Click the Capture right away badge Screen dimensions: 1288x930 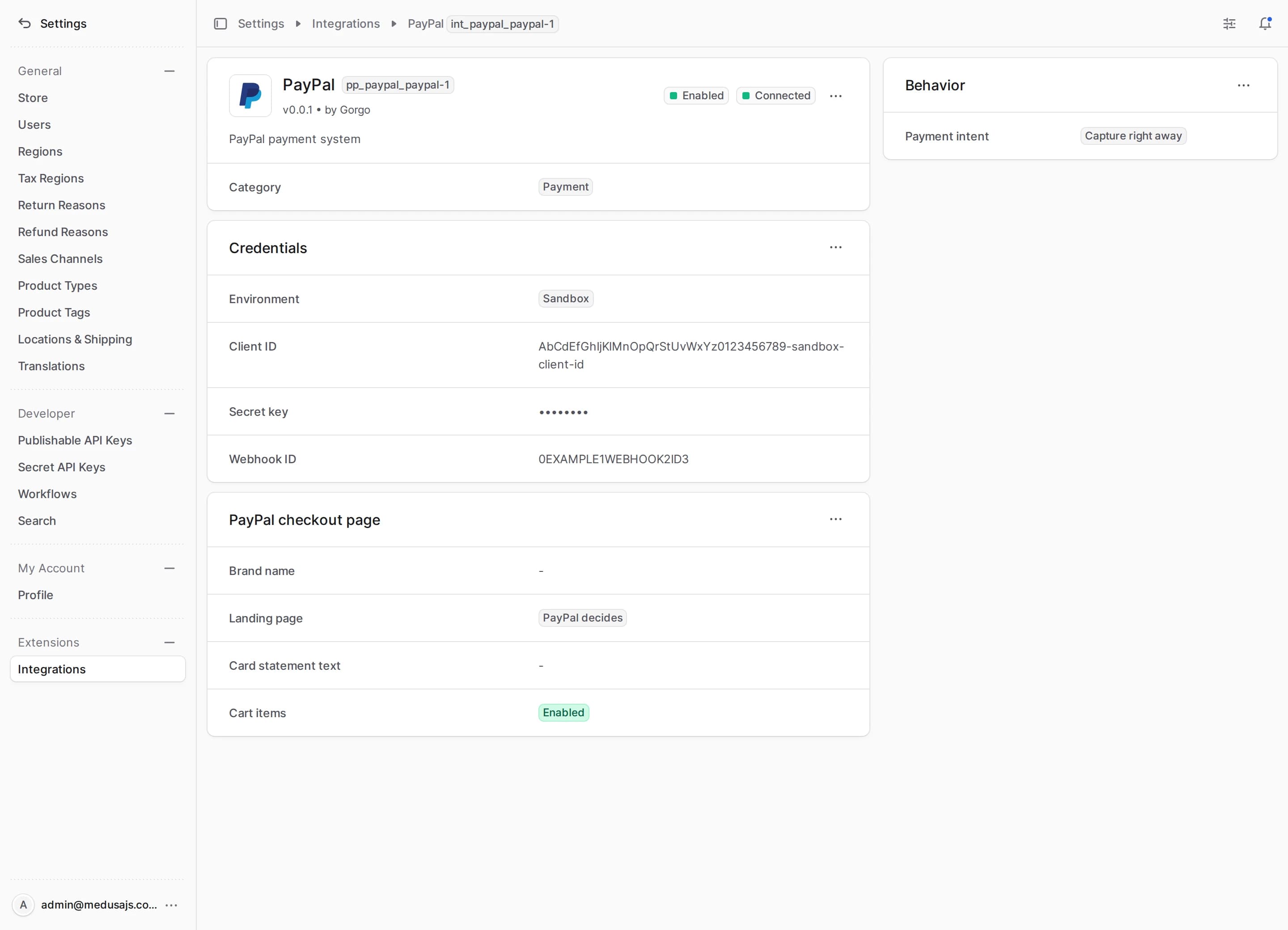(1133, 136)
